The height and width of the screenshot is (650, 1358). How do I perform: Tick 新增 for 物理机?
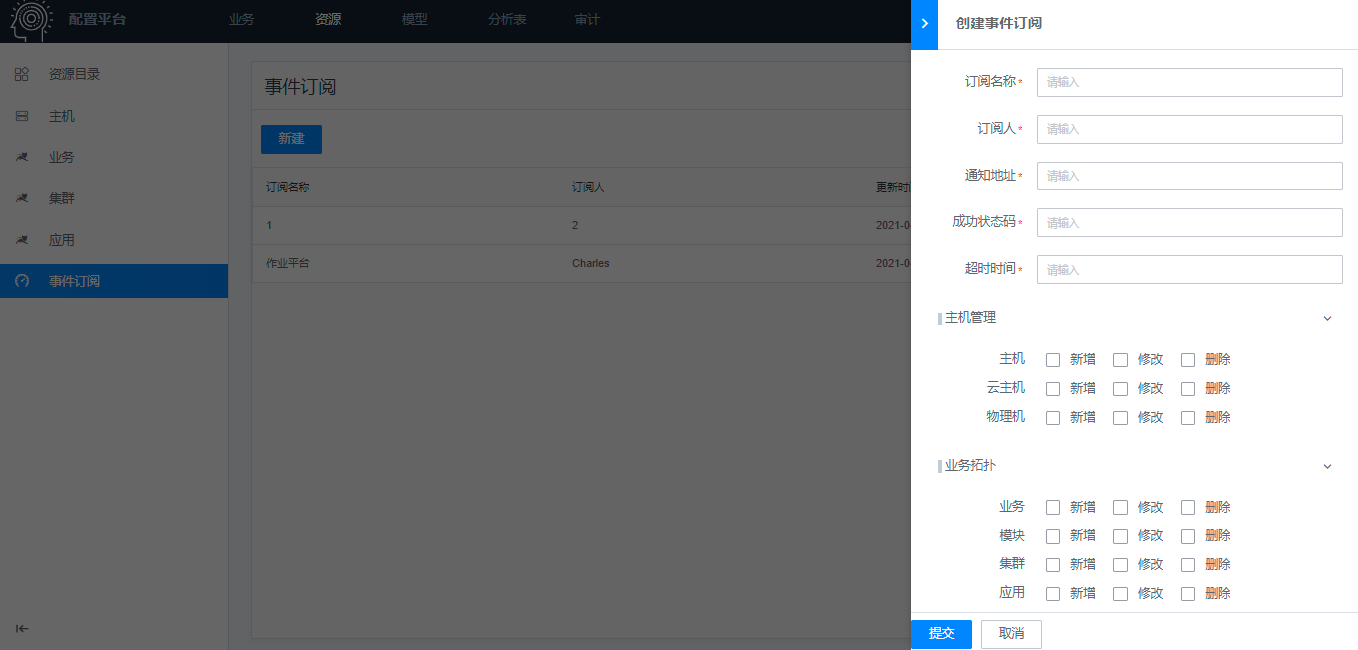tap(1053, 418)
